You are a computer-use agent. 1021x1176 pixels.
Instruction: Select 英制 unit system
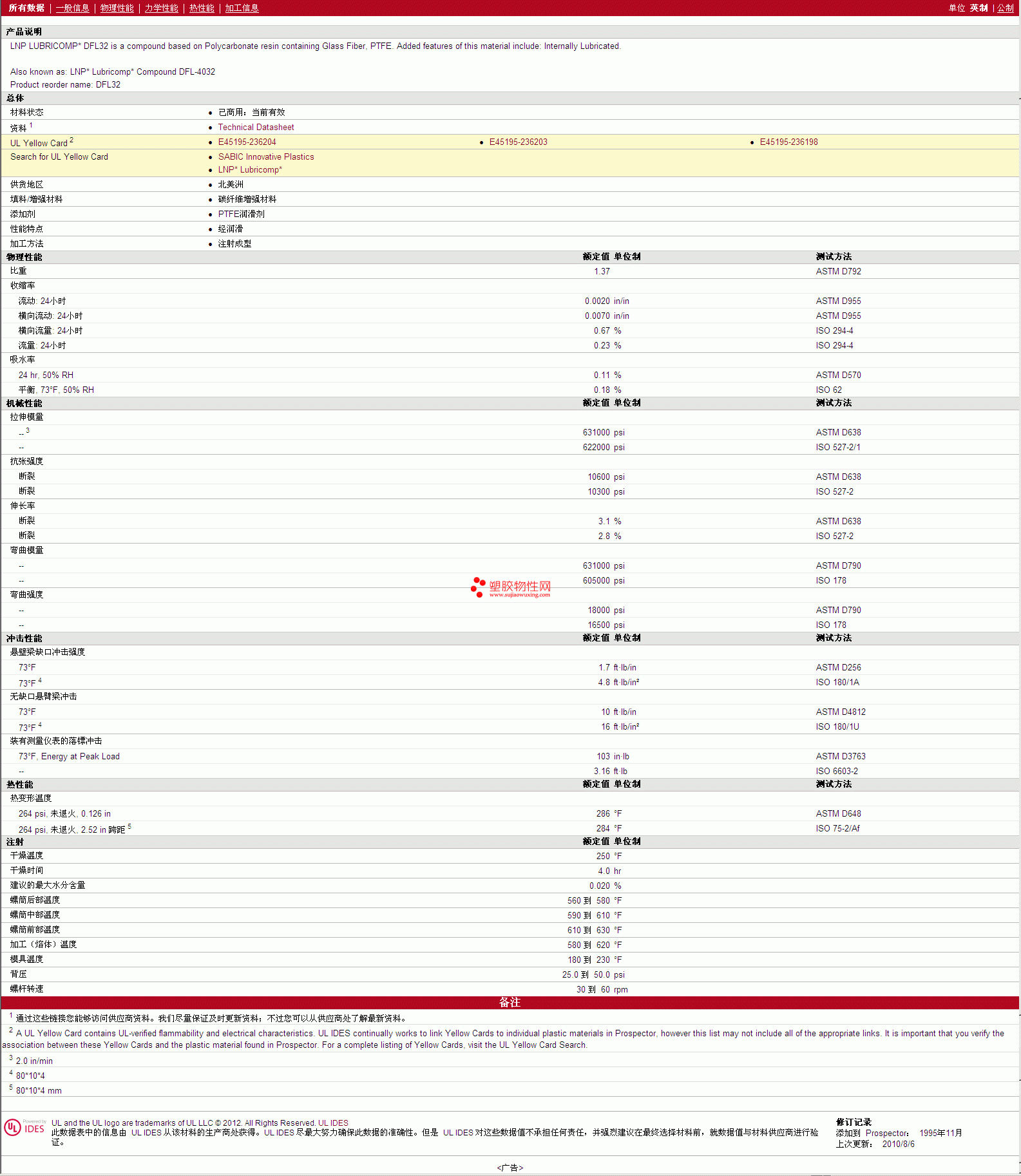[x=978, y=8]
